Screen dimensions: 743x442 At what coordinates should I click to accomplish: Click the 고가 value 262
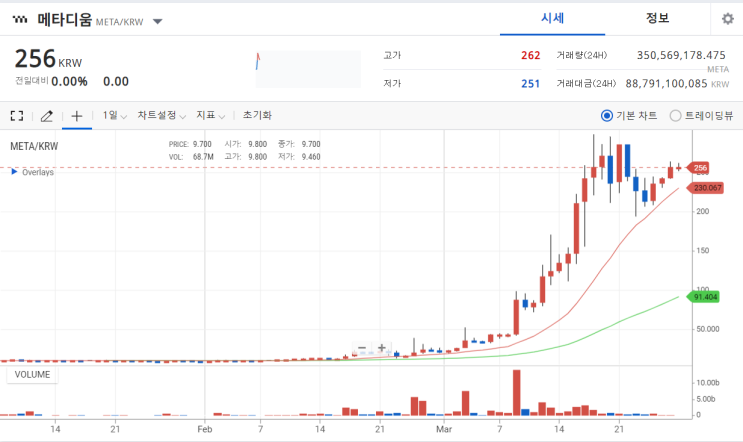pyautogui.click(x=531, y=55)
